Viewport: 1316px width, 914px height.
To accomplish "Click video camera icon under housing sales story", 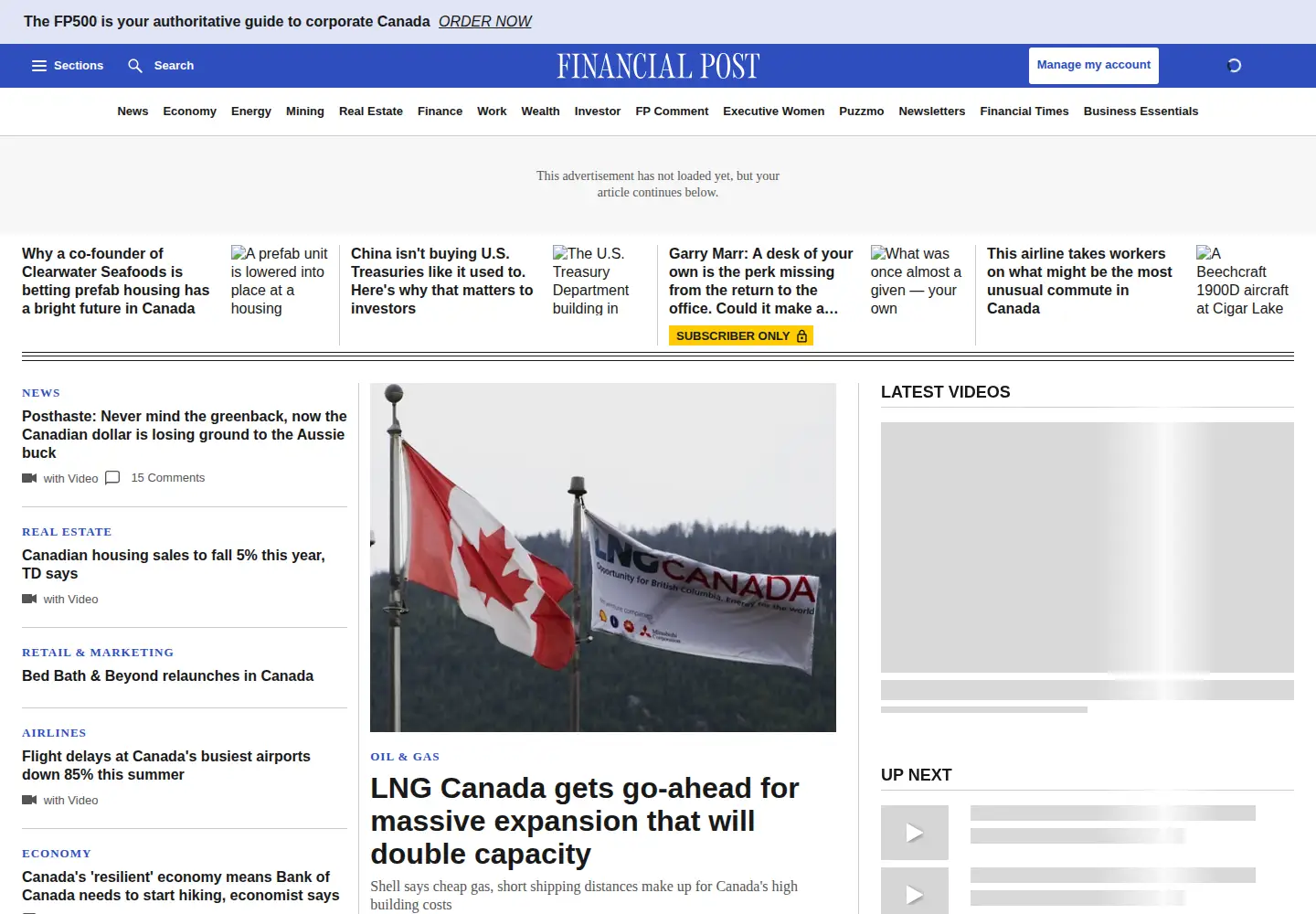I will pos(29,599).
